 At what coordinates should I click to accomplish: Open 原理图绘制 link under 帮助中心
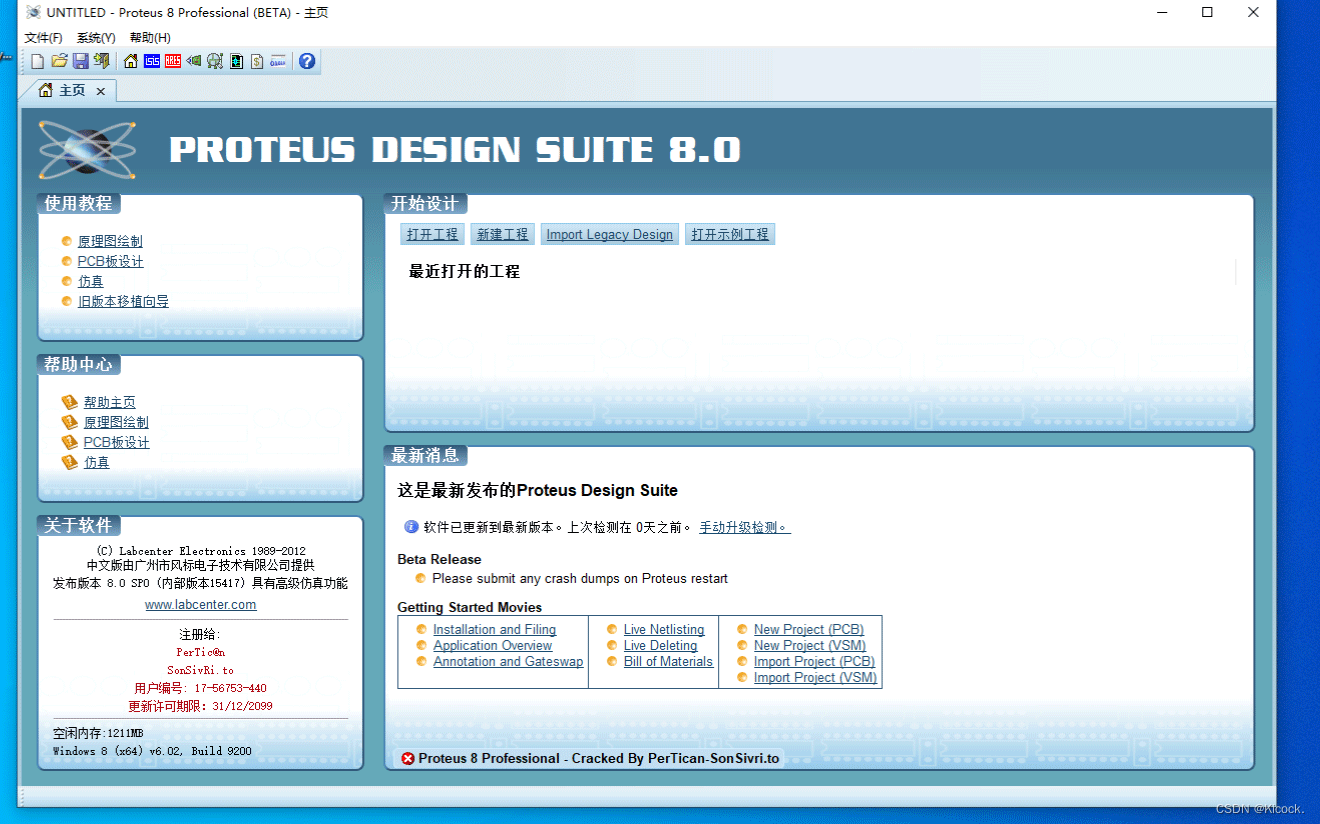pos(116,422)
